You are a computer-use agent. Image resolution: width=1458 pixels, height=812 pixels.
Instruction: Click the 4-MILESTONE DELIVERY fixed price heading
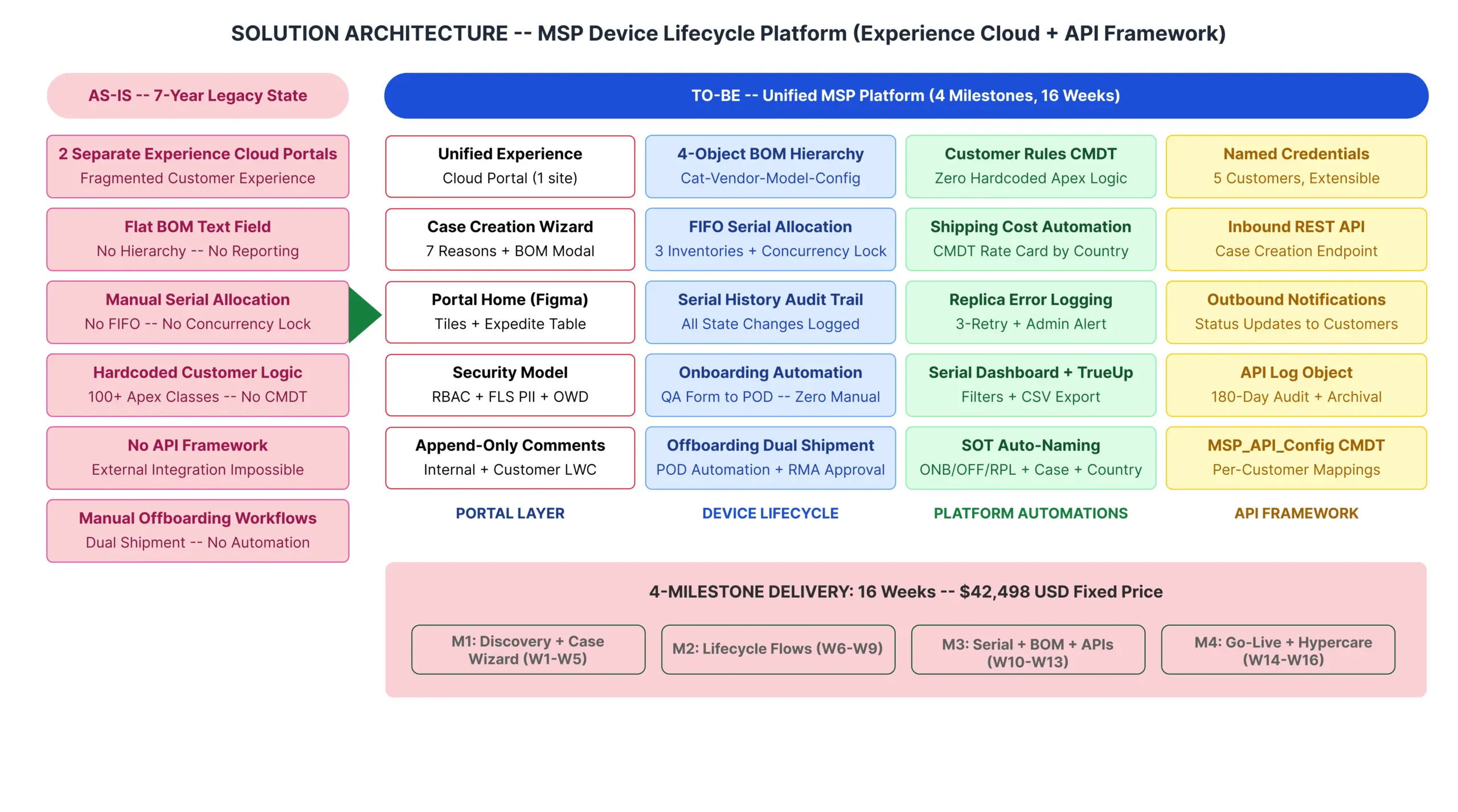coord(906,591)
